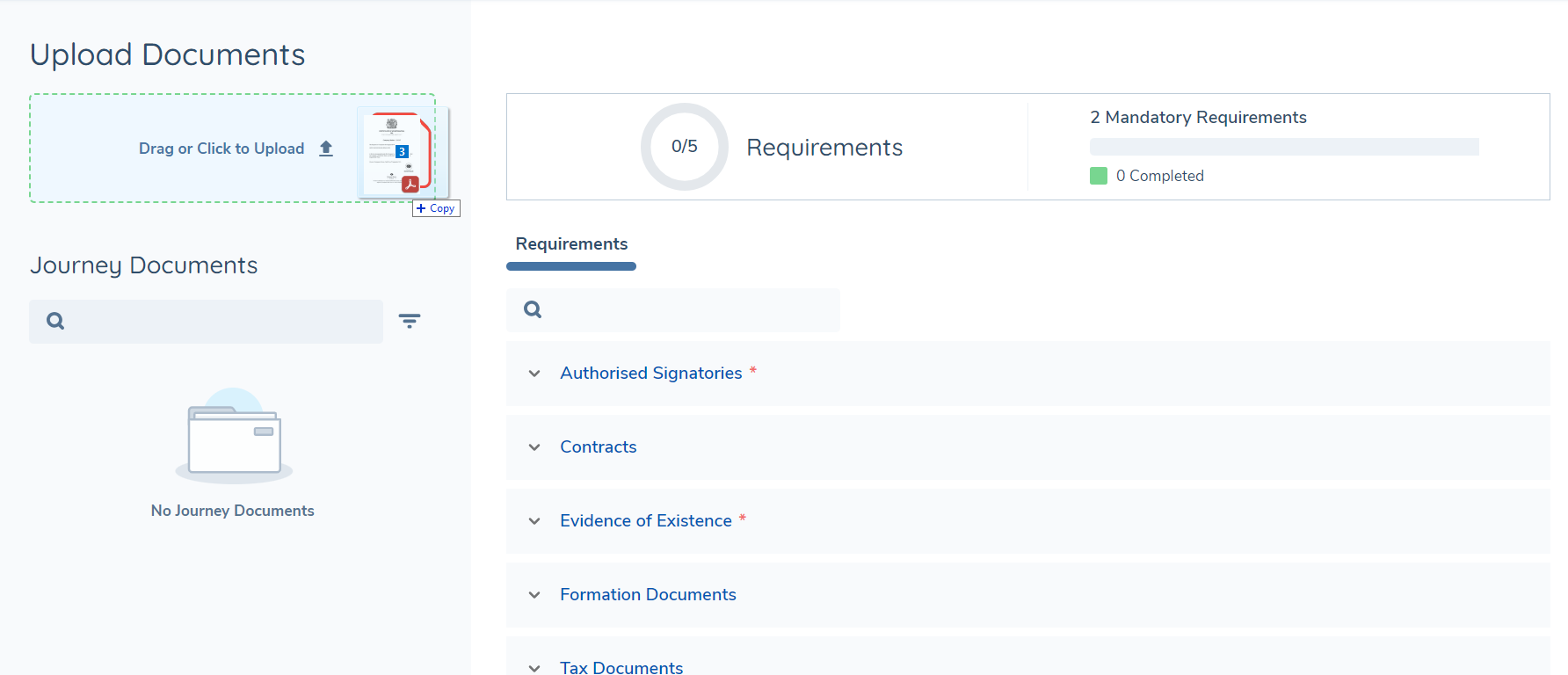Focus the Requirements search input field

[686, 309]
